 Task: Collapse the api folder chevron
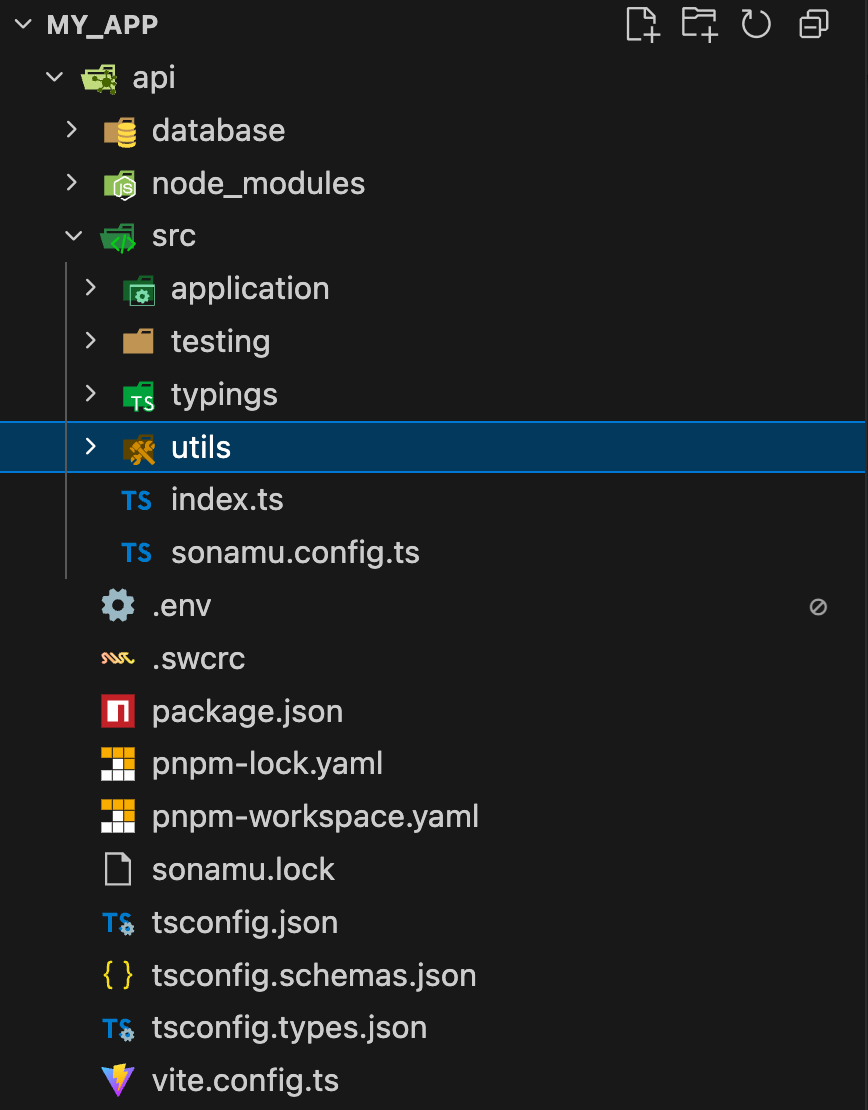[55, 77]
